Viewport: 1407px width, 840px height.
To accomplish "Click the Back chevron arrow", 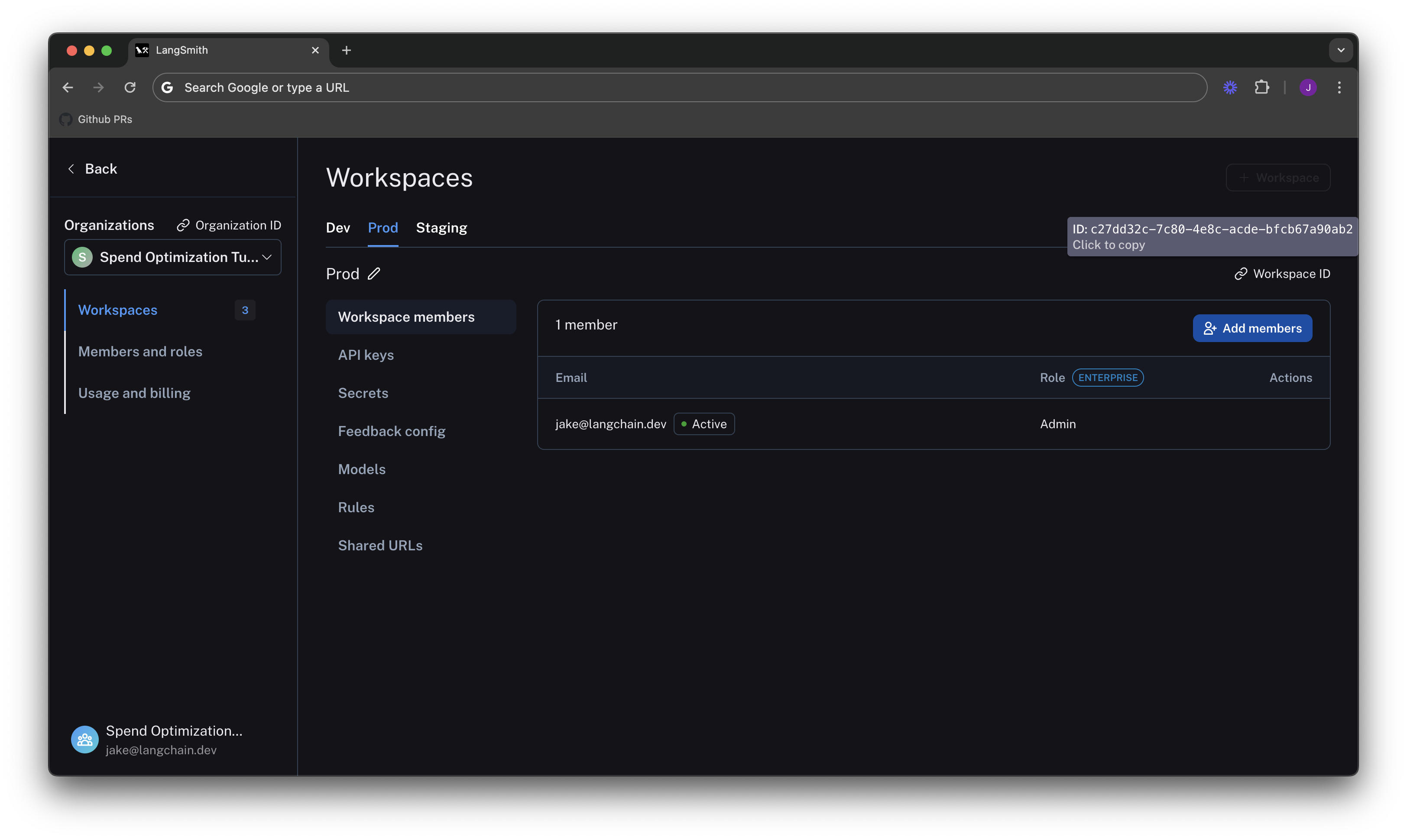I will click(71, 169).
